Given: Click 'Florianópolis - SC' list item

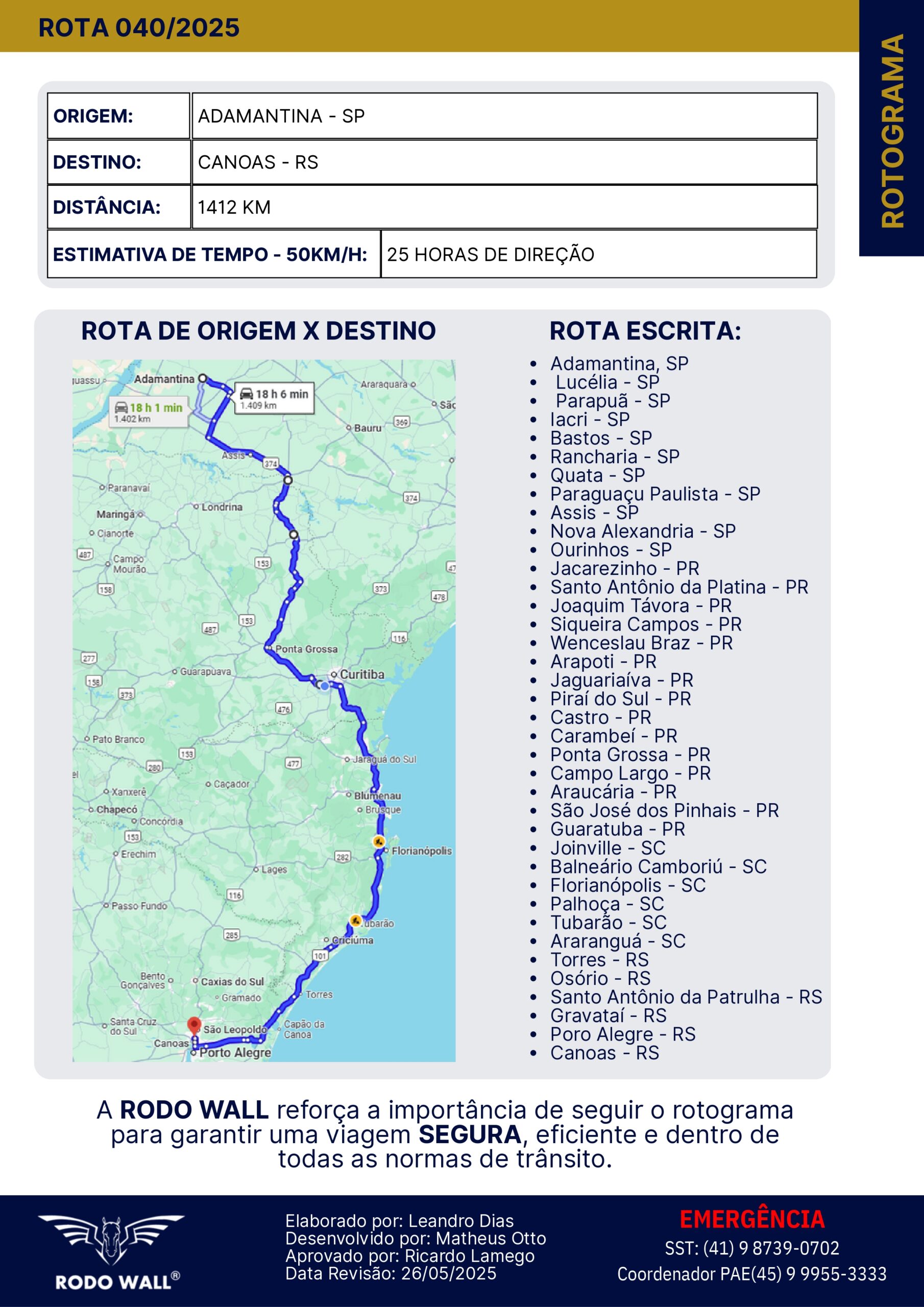Looking at the screenshot, I should click(628, 885).
